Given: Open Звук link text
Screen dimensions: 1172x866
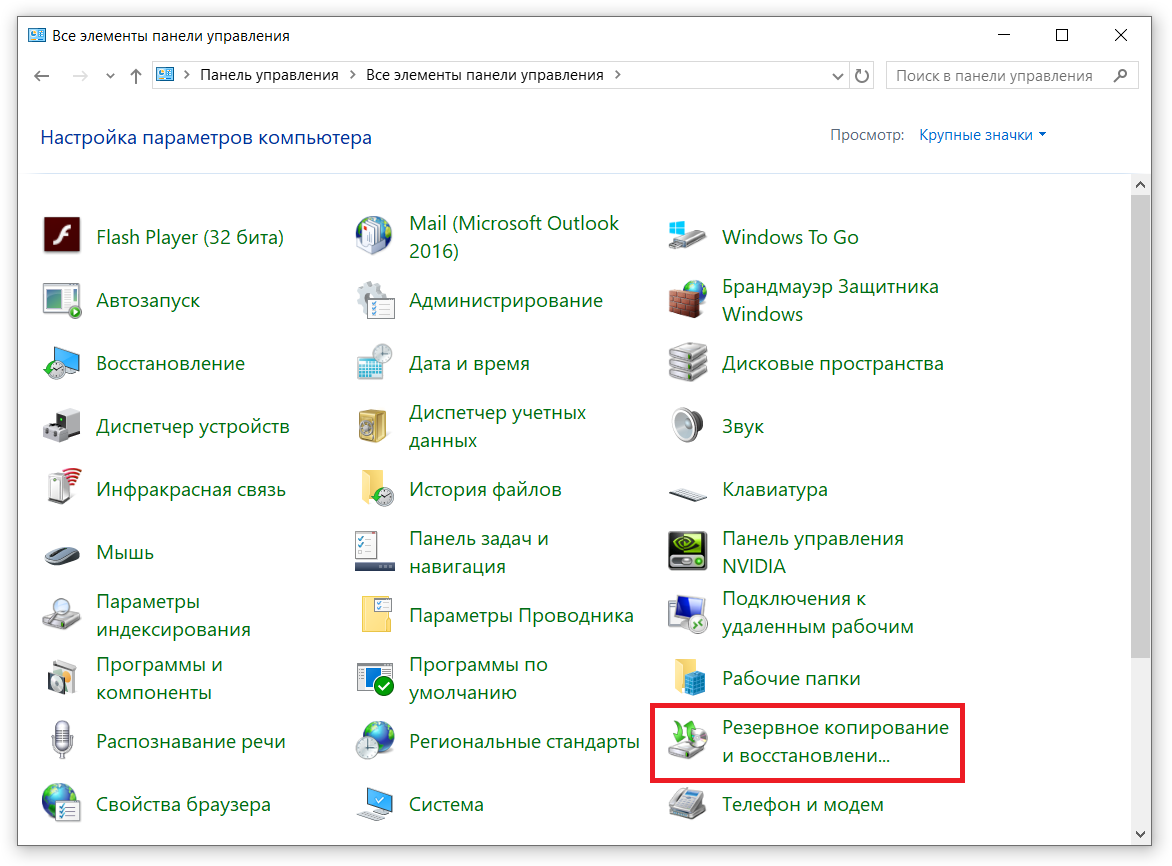Looking at the screenshot, I should coord(742,427).
